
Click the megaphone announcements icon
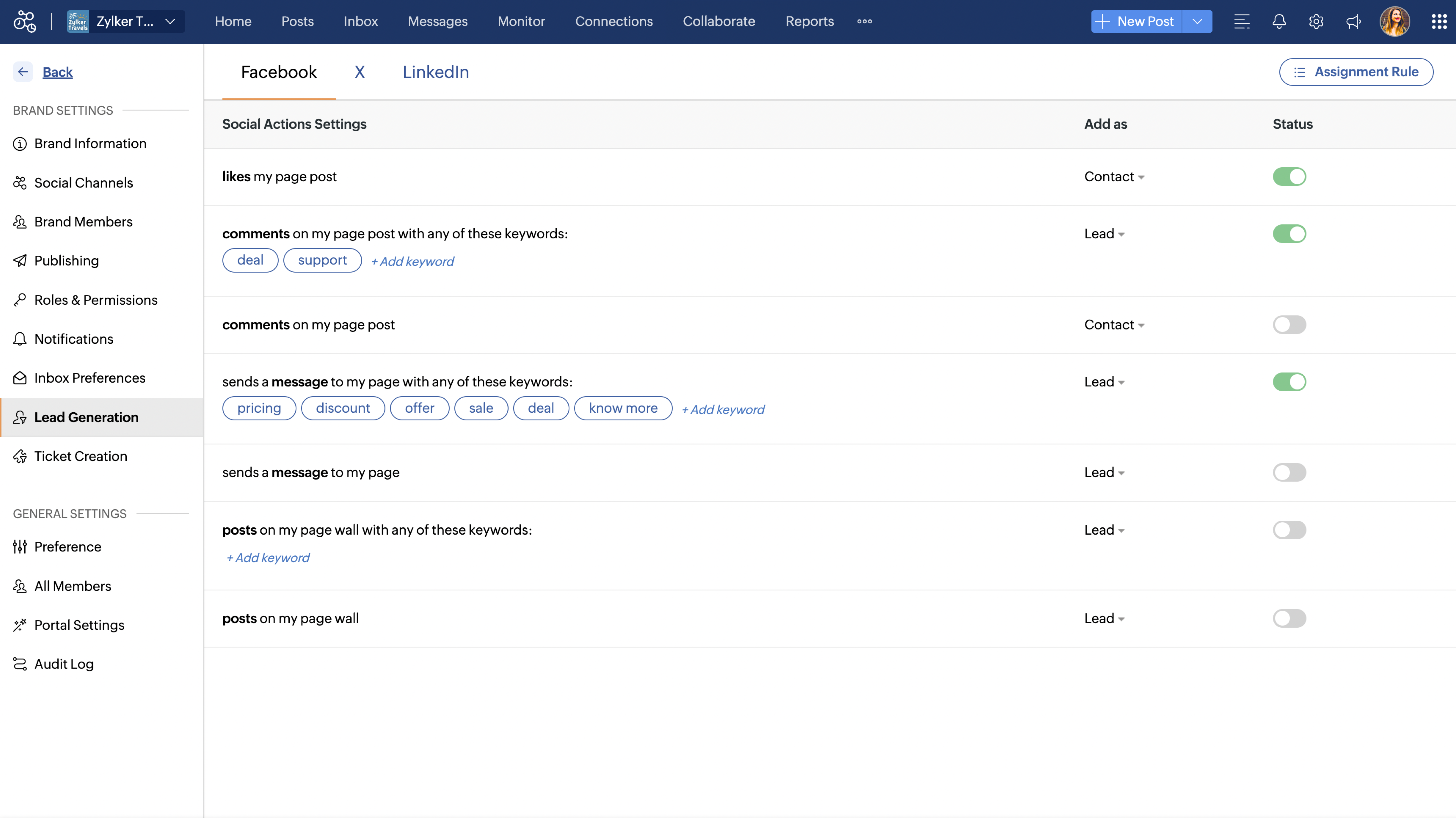(1353, 21)
